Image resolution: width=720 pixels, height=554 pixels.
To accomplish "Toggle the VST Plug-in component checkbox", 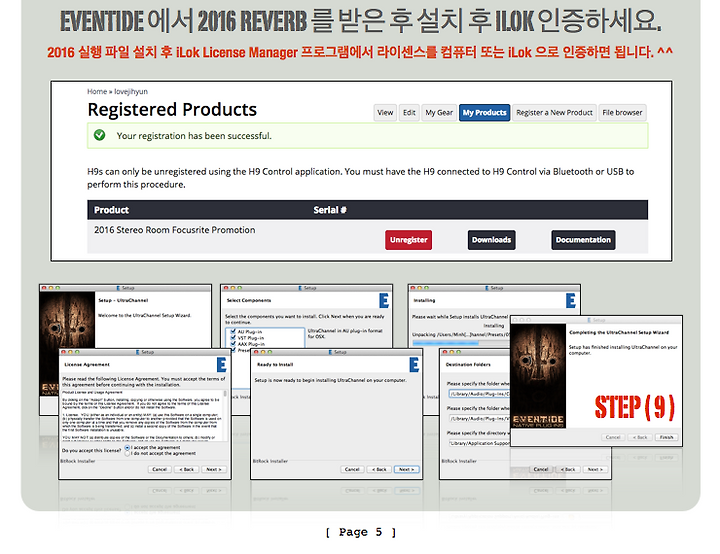I will [233, 338].
